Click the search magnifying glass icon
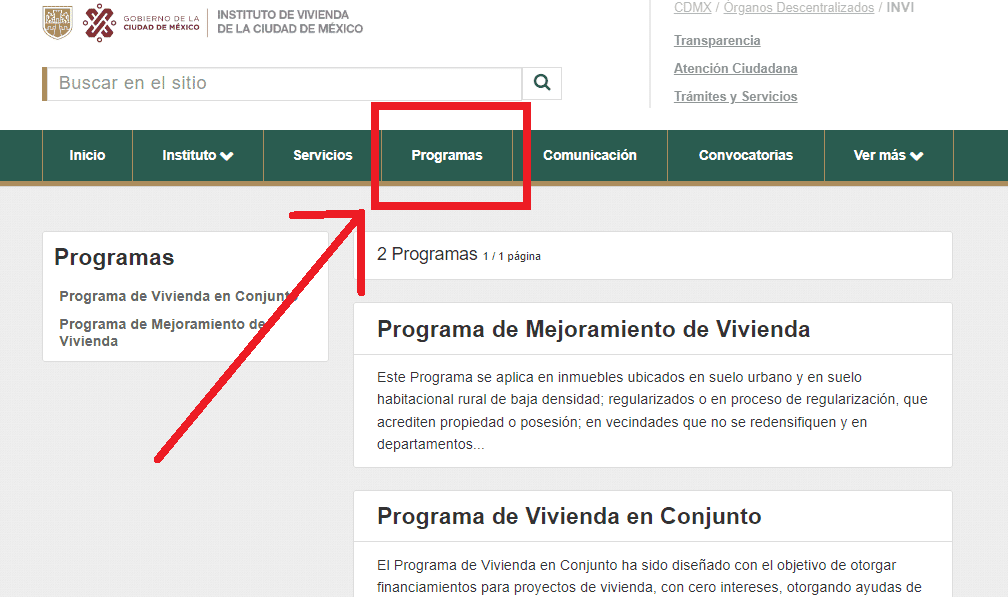 click(542, 83)
